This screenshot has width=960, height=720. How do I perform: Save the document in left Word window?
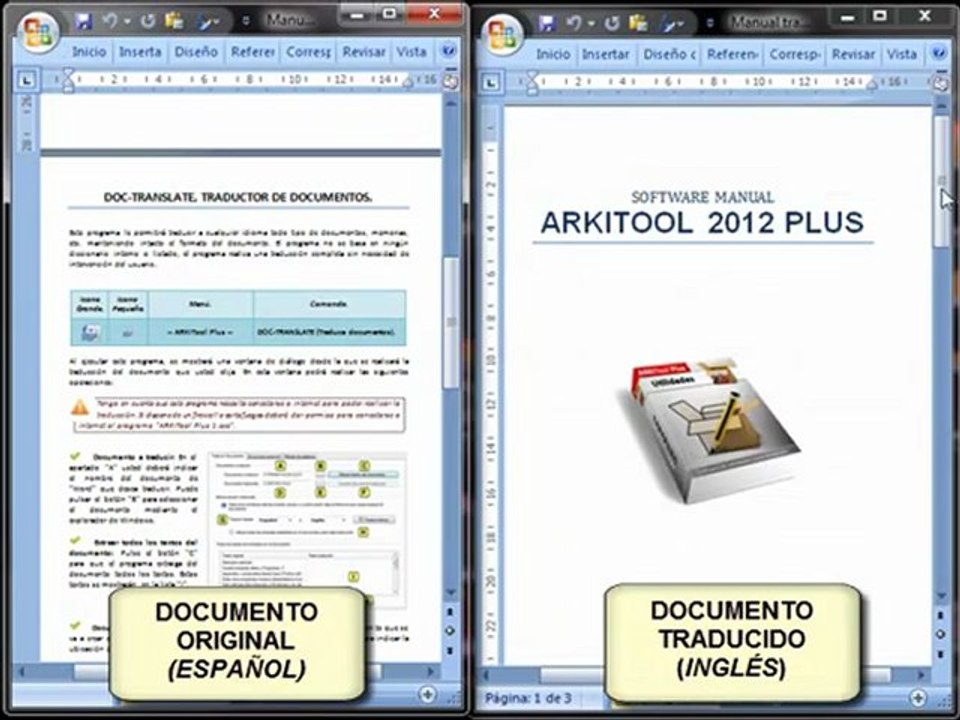83,21
